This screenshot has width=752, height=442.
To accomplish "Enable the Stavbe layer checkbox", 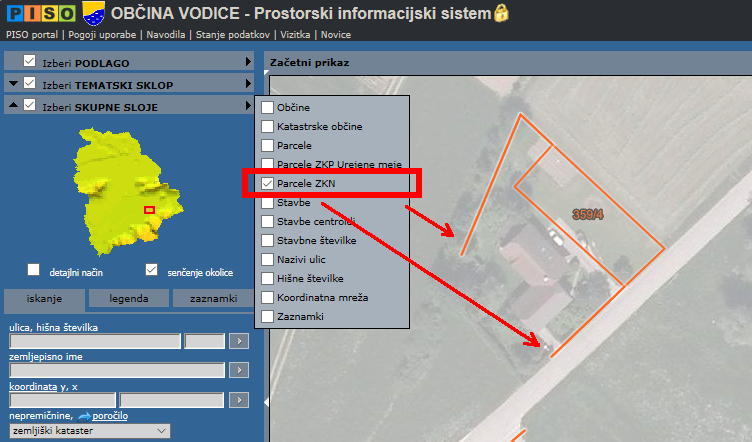I will point(267,203).
